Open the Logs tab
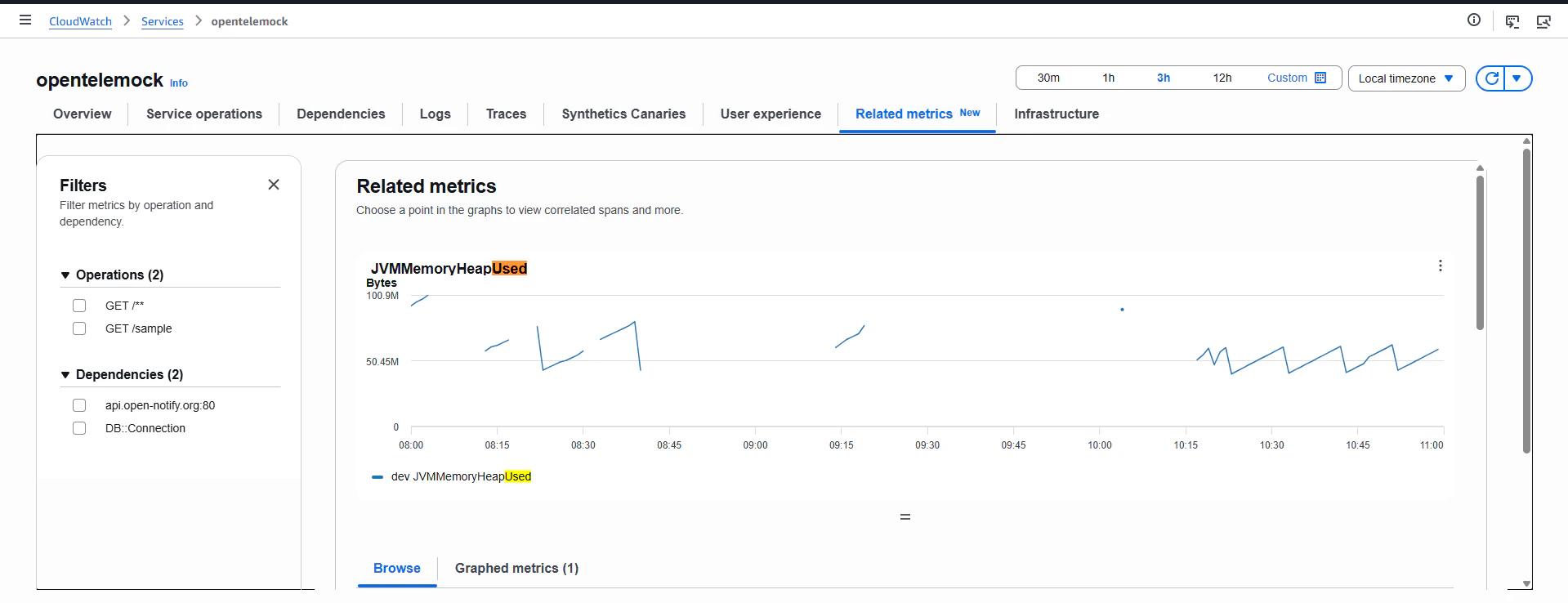This screenshot has height=603, width=1568. (436, 114)
